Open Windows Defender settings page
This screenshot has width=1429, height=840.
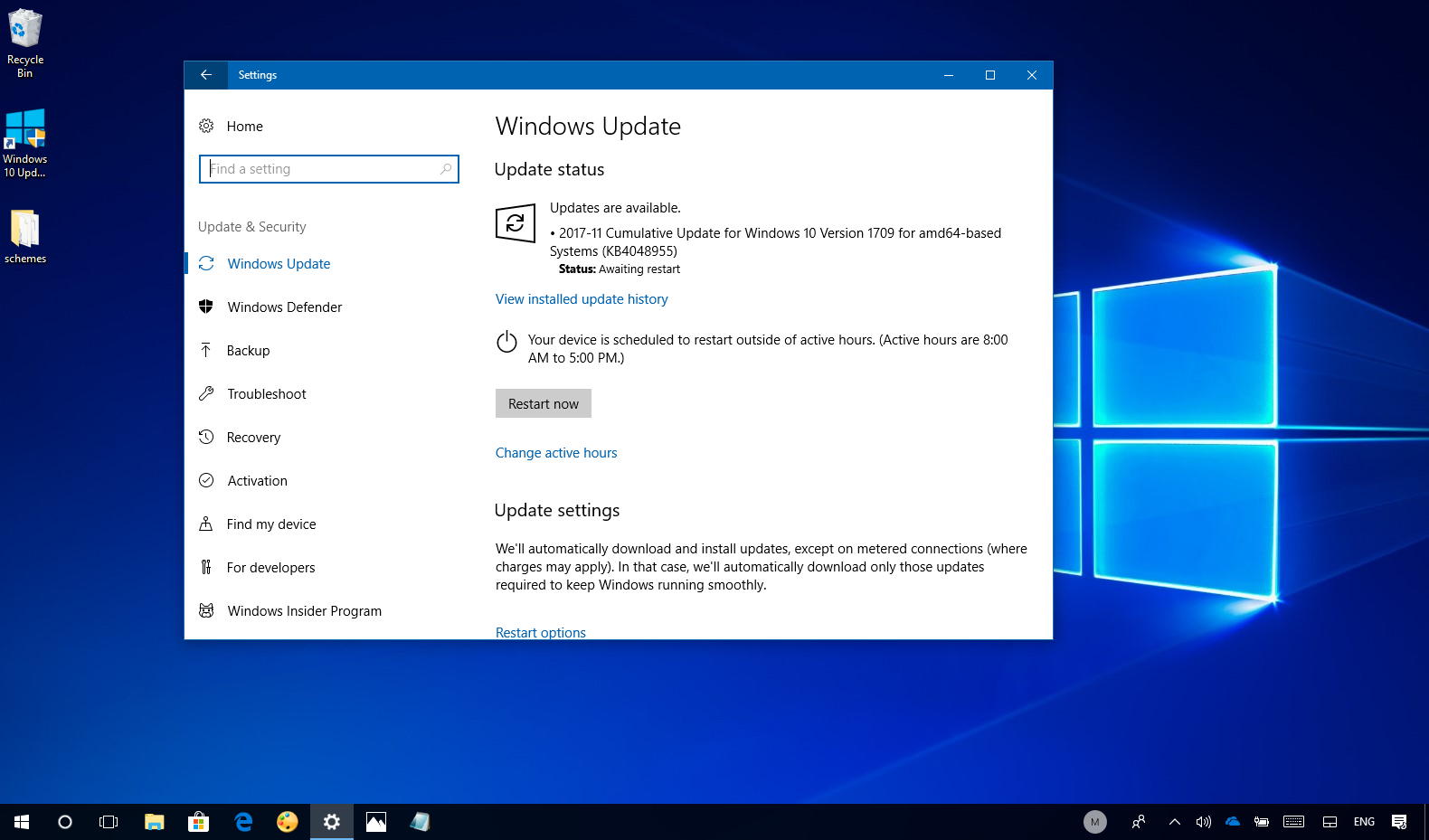click(284, 307)
